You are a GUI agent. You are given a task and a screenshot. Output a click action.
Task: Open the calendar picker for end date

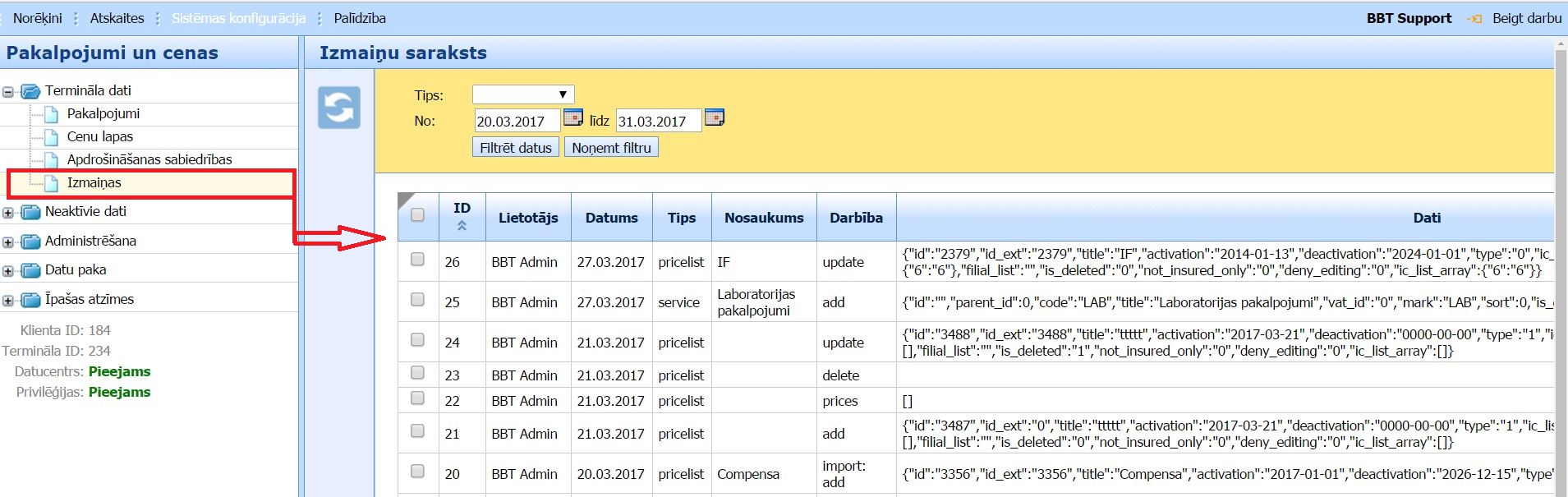[x=715, y=118]
